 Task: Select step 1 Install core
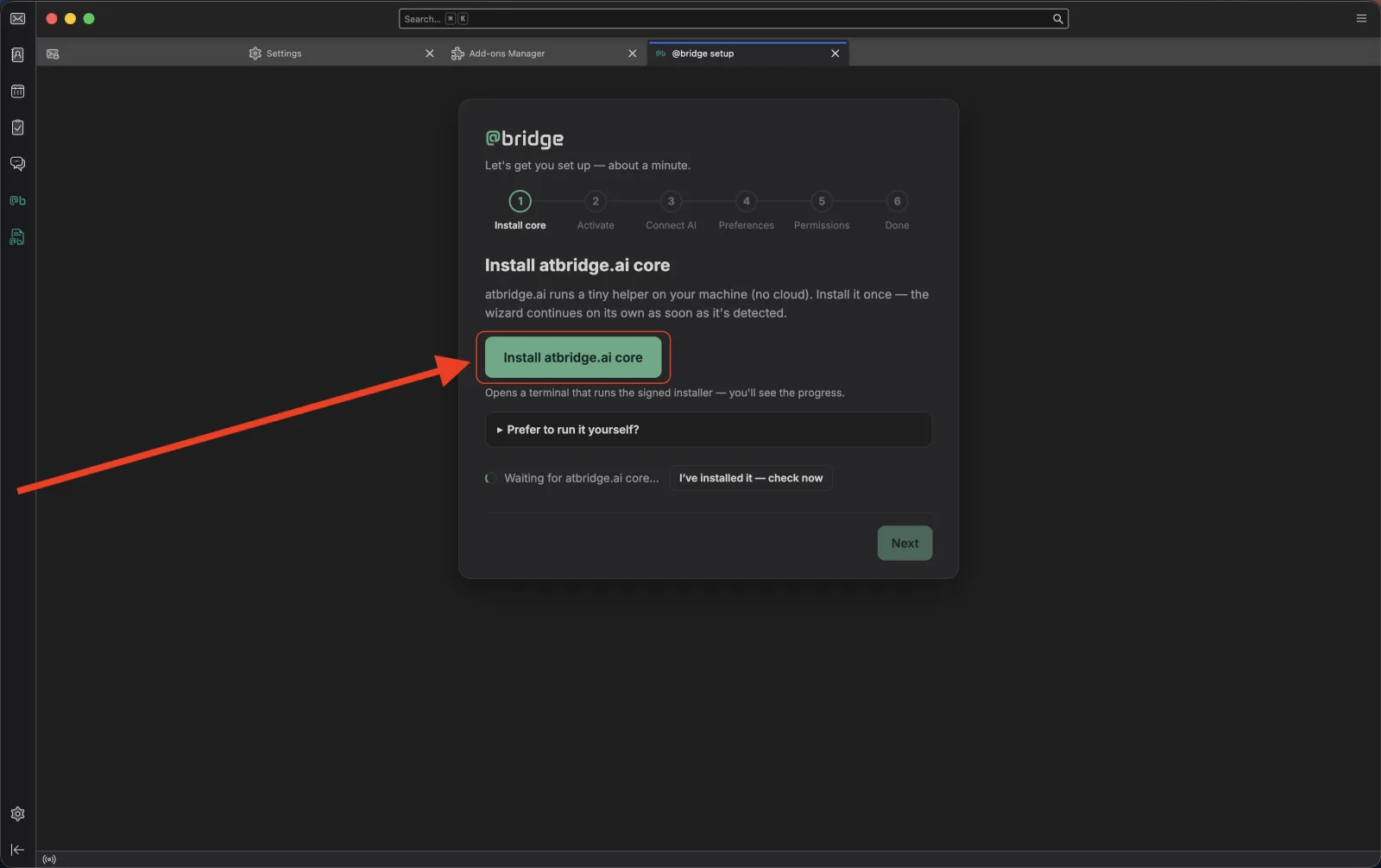[520, 211]
